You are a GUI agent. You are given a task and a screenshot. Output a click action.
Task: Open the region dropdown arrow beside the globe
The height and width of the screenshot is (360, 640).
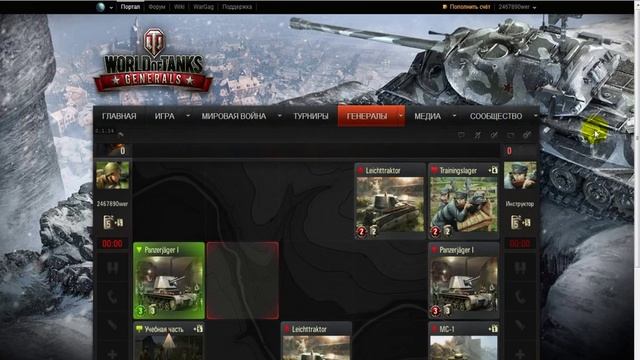[x=111, y=7]
